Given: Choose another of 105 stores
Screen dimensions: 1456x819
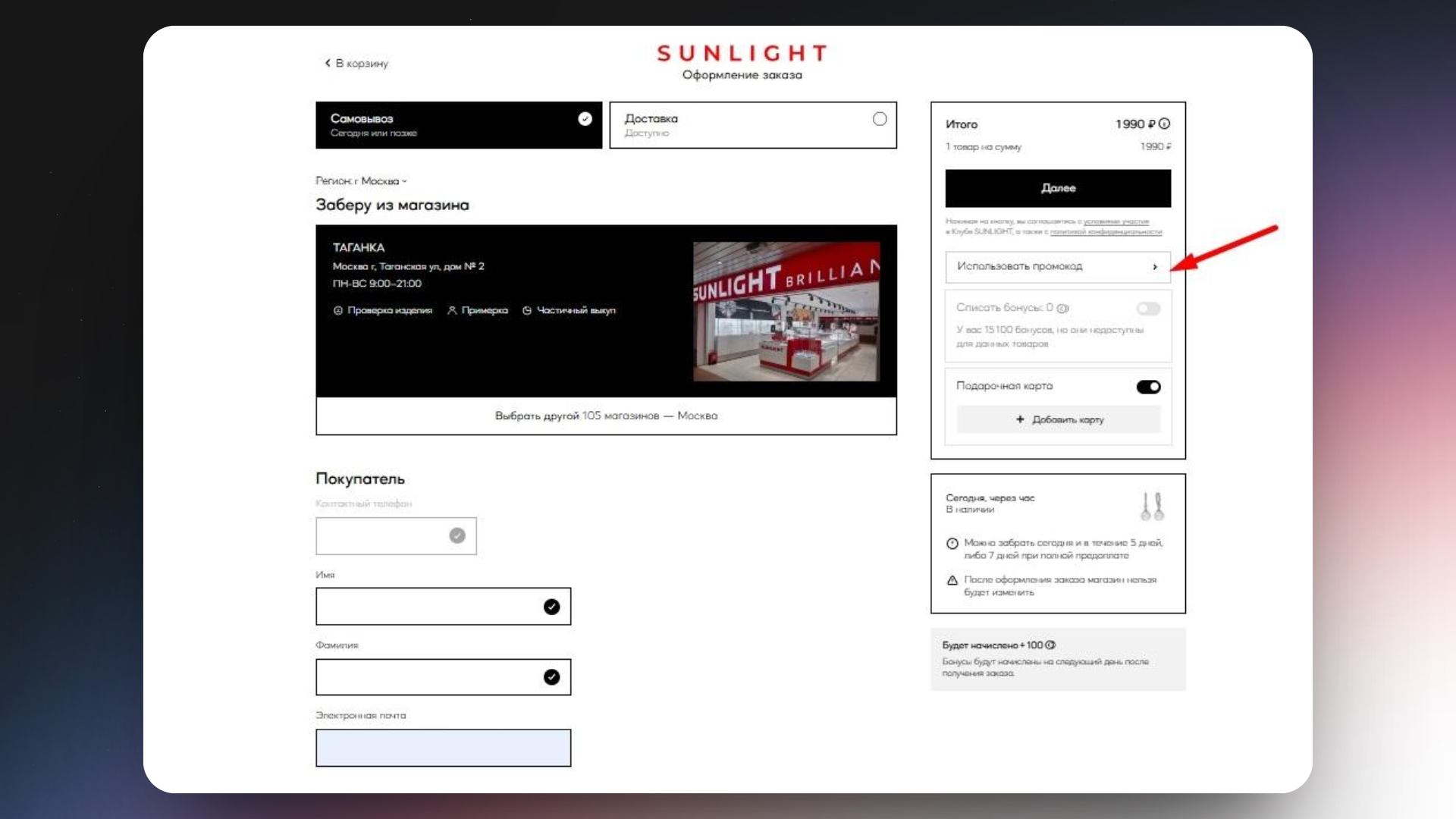Looking at the screenshot, I should 606,416.
